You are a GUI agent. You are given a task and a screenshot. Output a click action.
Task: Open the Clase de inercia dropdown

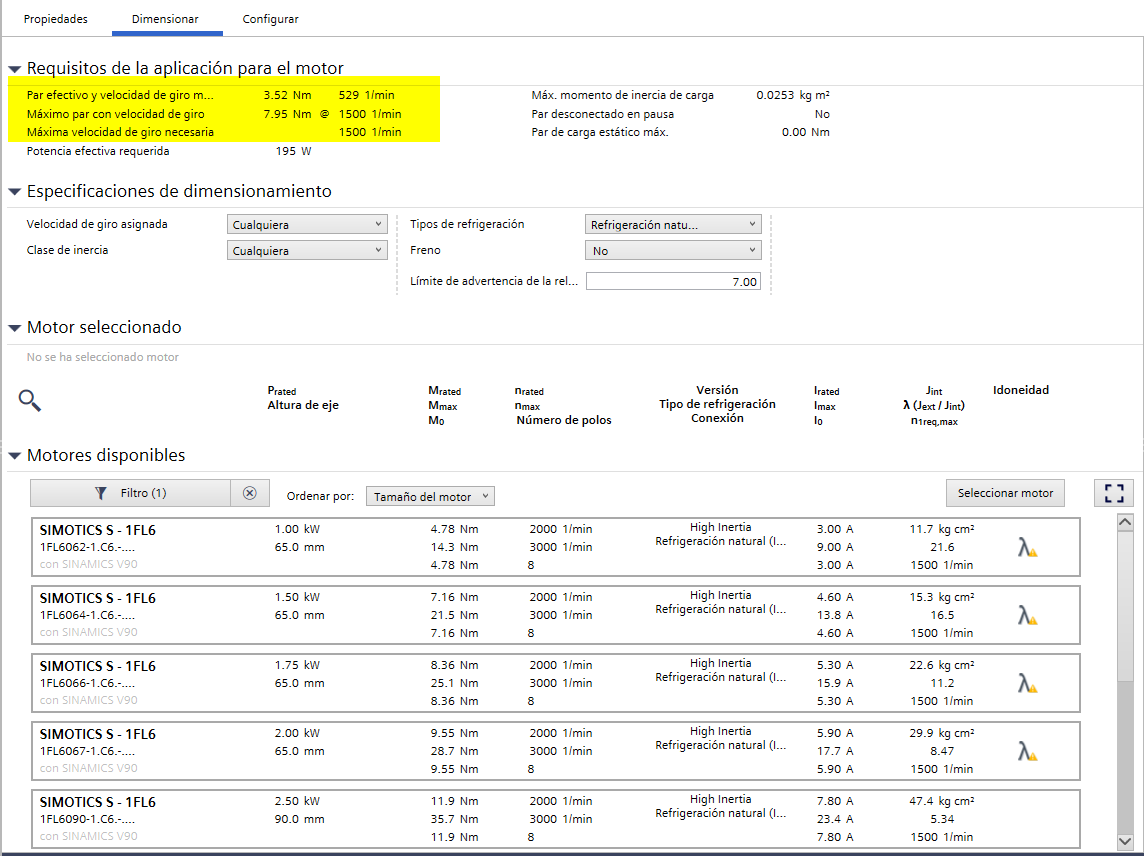tap(307, 251)
